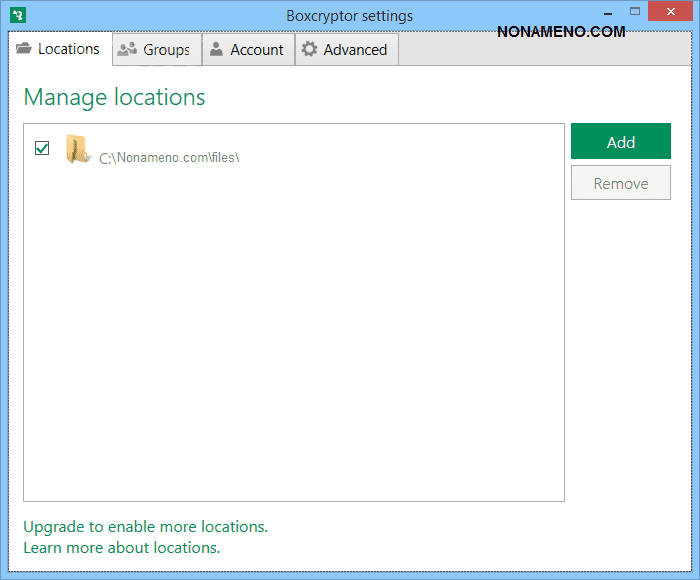Open the Groups tab

pyautogui.click(x=156, y=50)
